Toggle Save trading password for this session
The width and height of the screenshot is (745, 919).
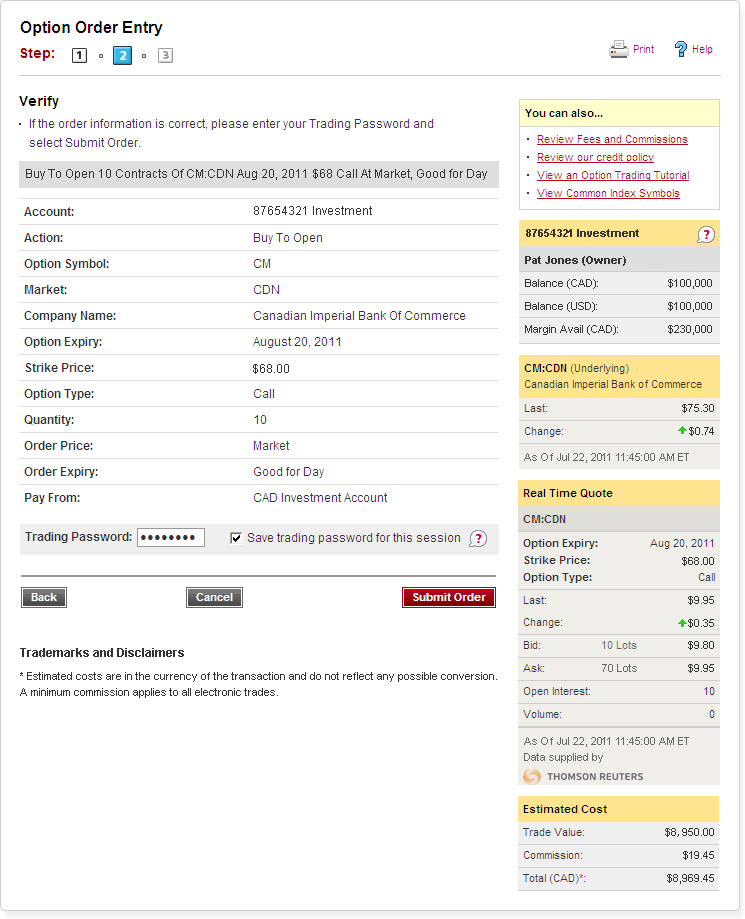(x=236, y=538)
